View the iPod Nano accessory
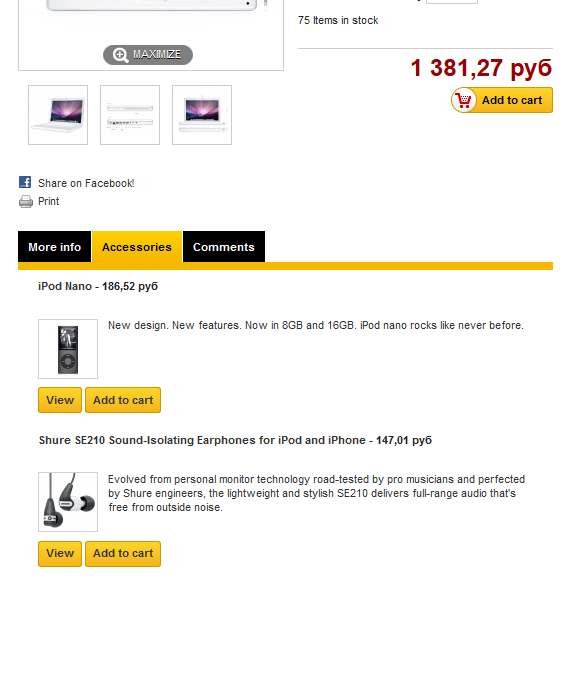The width and height of the screenshot is (569, 689). click(x=60, y=400)
